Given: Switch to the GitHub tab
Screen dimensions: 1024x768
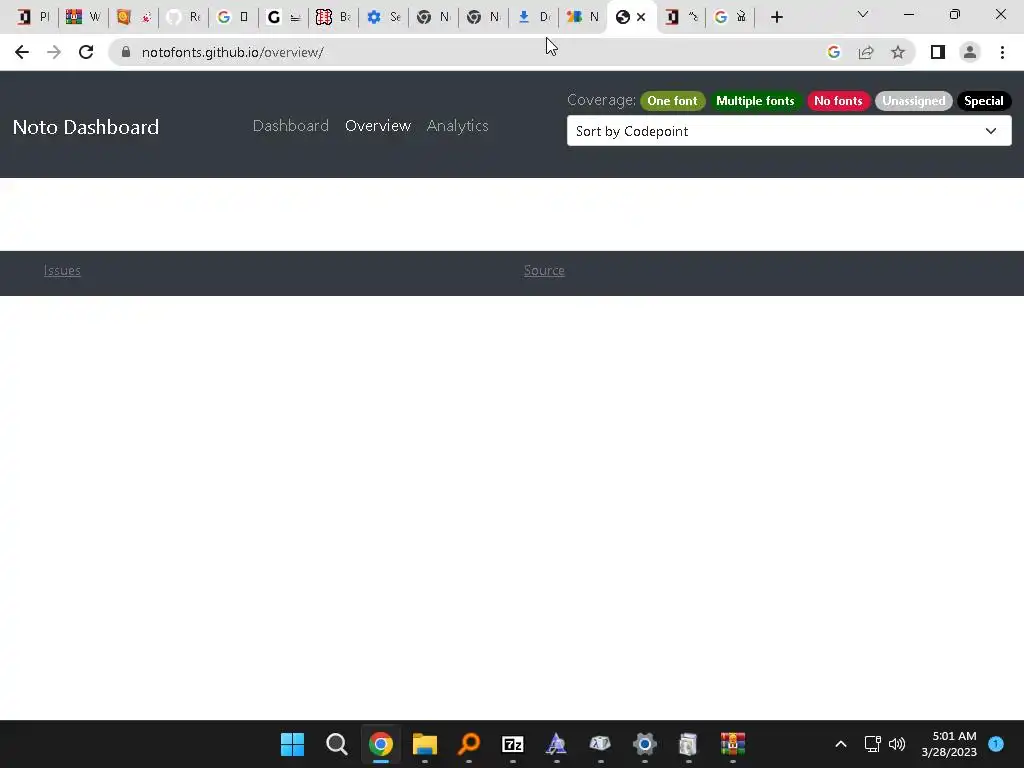Looking at the screenshot, I should 184,17.
